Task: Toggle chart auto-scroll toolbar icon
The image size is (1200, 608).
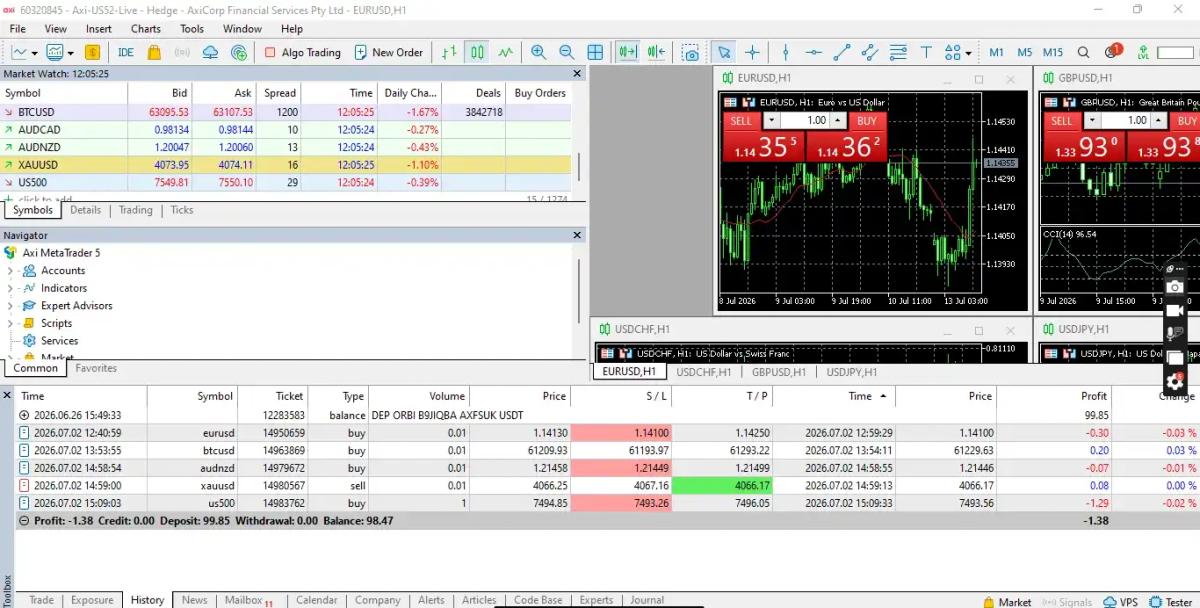Action: (x=628, y=52)
